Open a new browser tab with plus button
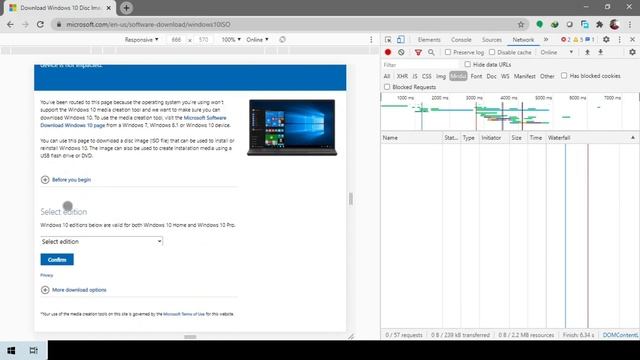Viewport: 640px width, 360px height. (x=126, y=8)
